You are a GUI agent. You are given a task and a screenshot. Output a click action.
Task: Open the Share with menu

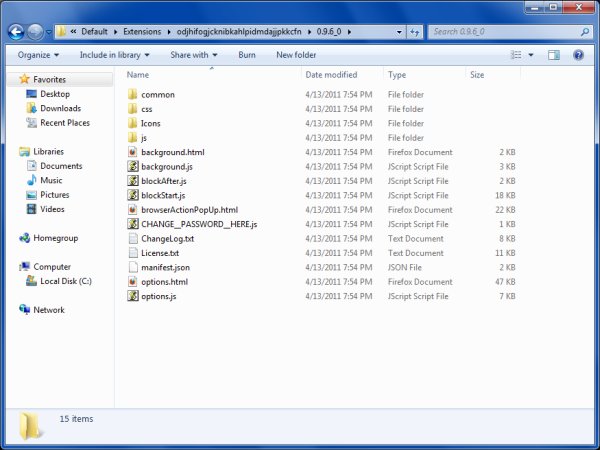pos(194,55)
